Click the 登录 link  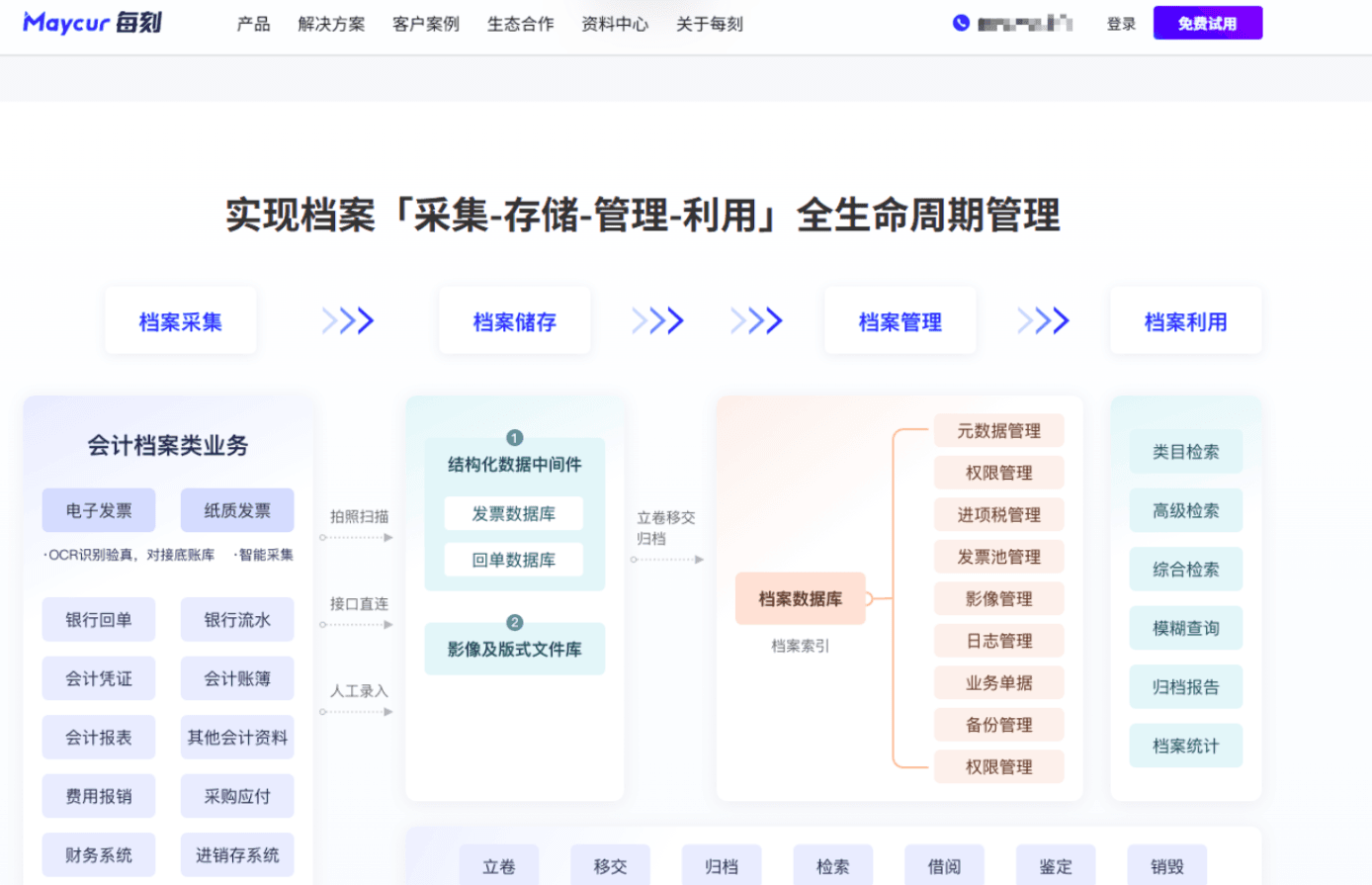pyautogui.click(x=1121, y=24)
